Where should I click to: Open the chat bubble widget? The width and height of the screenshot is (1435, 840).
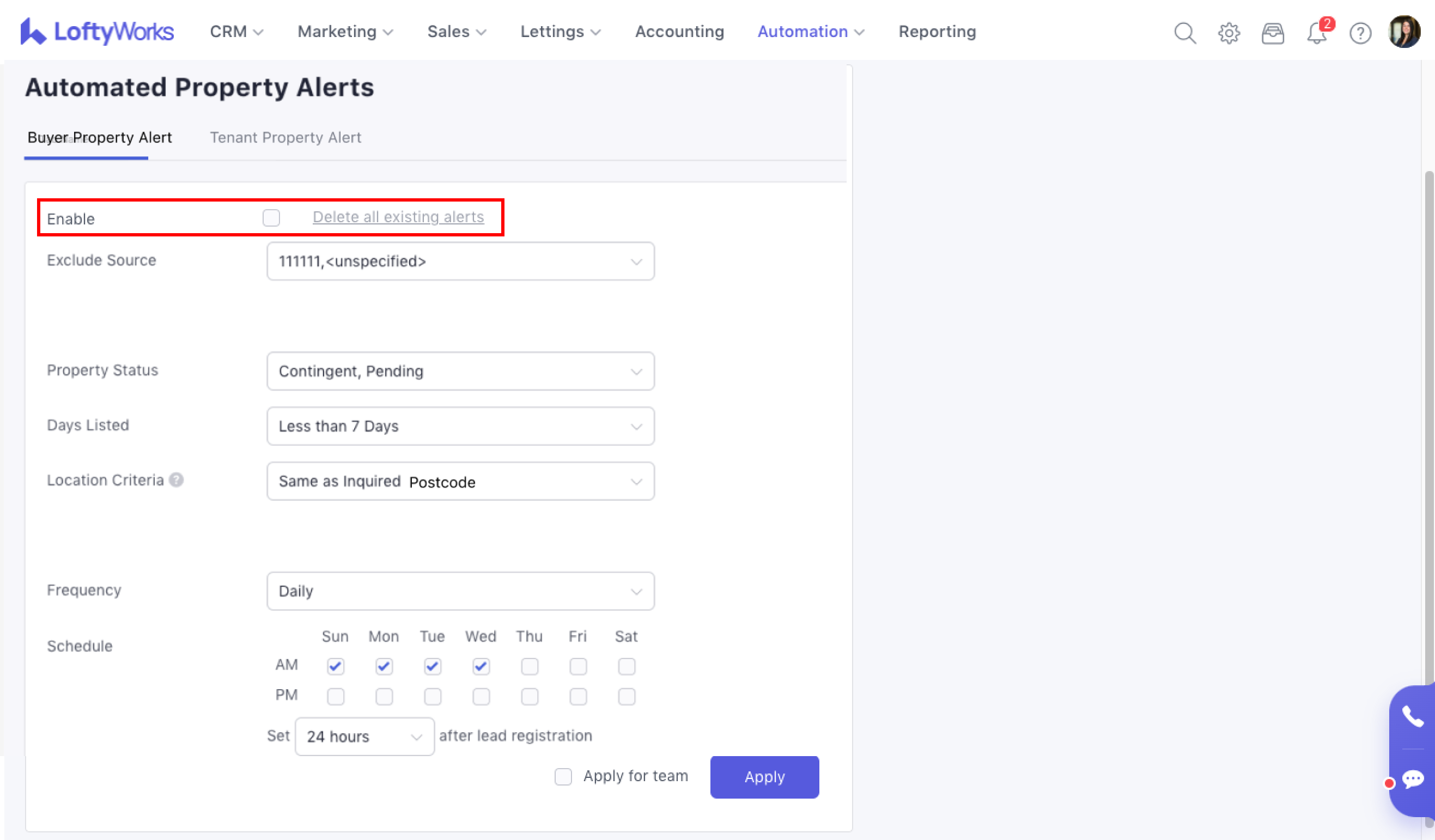[1413, 779]
